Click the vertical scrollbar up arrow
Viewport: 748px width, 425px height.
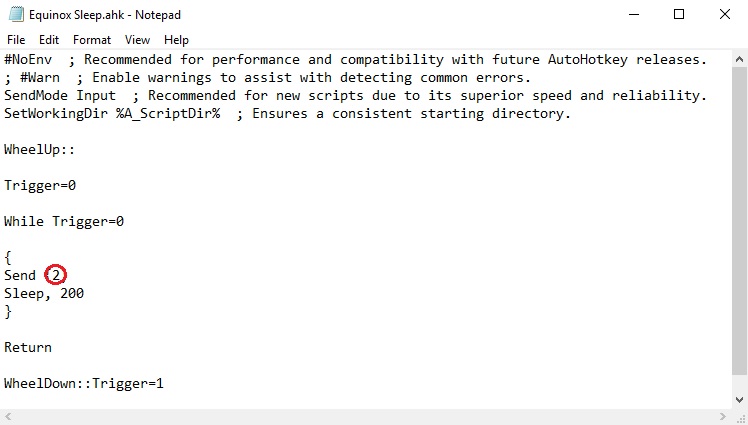click(x=739, y=59)
